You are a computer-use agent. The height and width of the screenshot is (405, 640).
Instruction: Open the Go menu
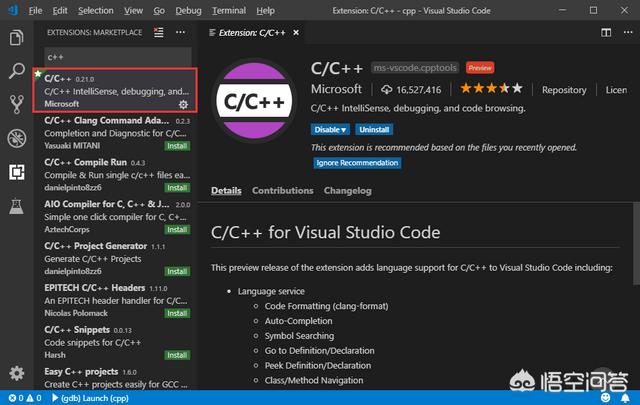(159, 11)
